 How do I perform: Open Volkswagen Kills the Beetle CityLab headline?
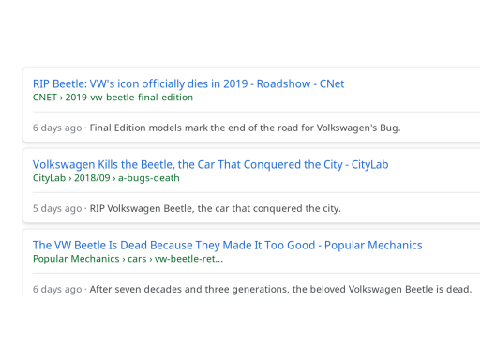210,165
